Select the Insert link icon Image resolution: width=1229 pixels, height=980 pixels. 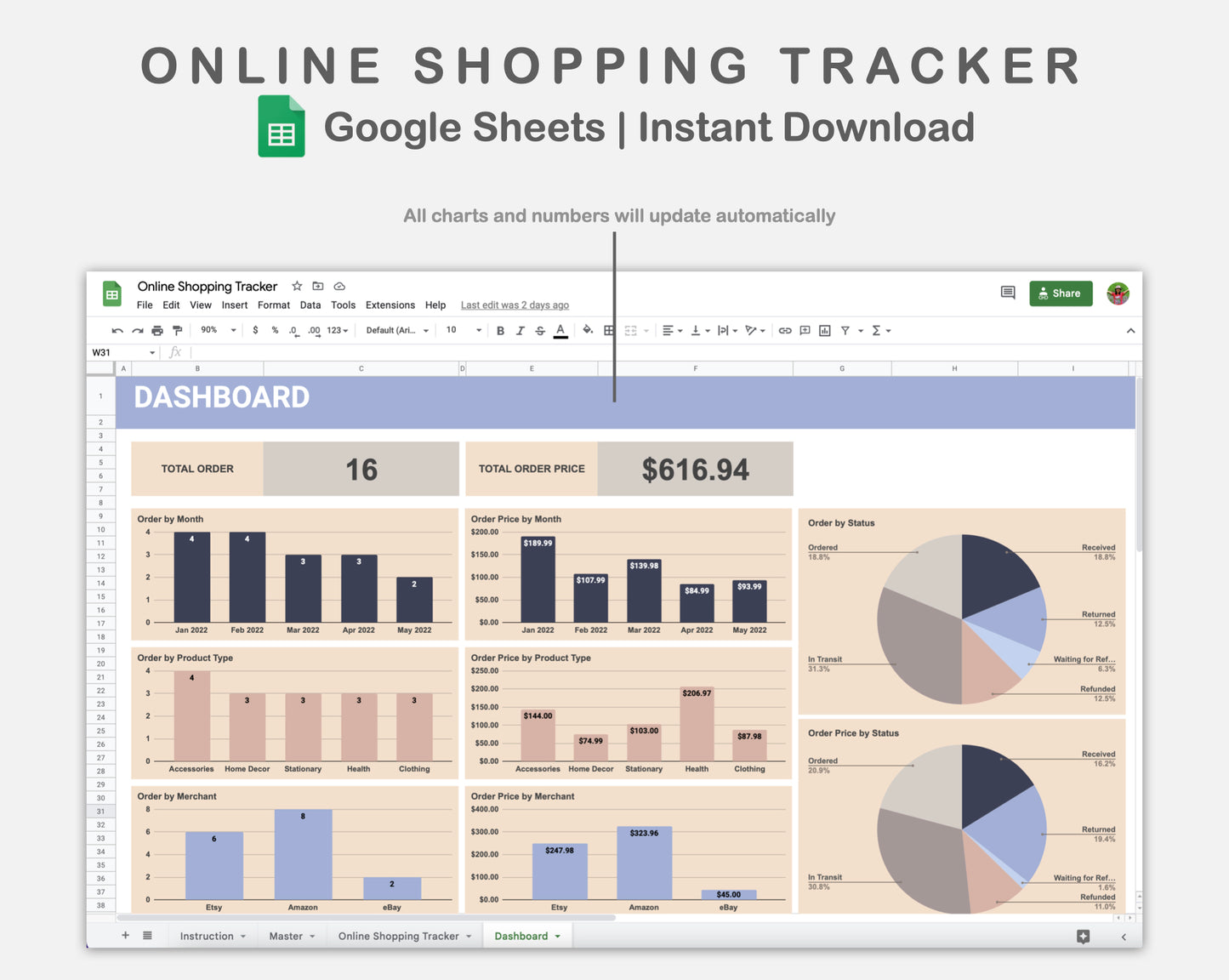coord(784,330)
